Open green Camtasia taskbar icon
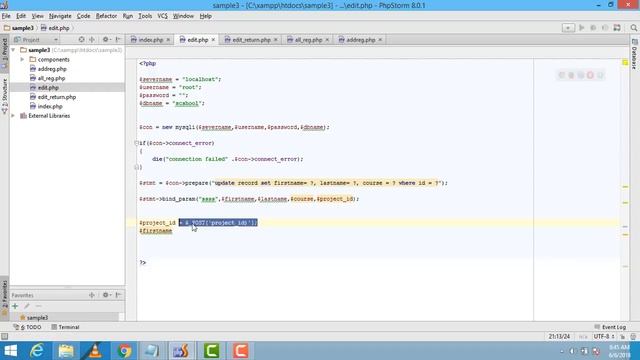 point(211,351)
